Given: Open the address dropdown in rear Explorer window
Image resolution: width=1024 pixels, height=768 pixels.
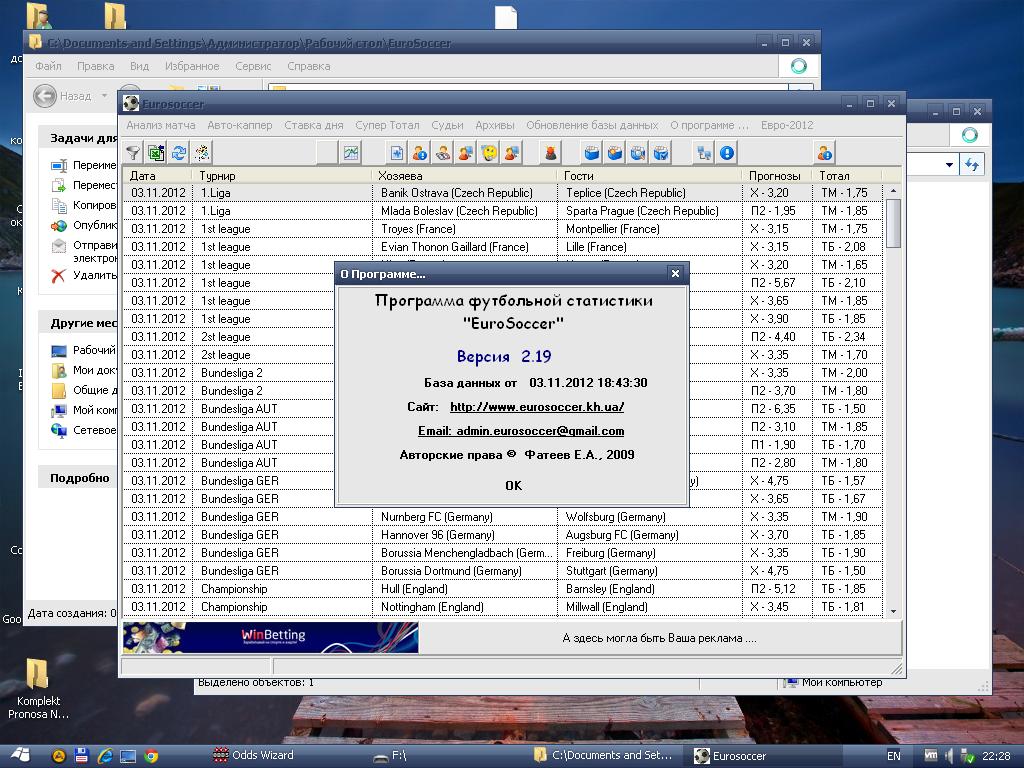Looking at the screenshot, I should (x=950, y=165).
